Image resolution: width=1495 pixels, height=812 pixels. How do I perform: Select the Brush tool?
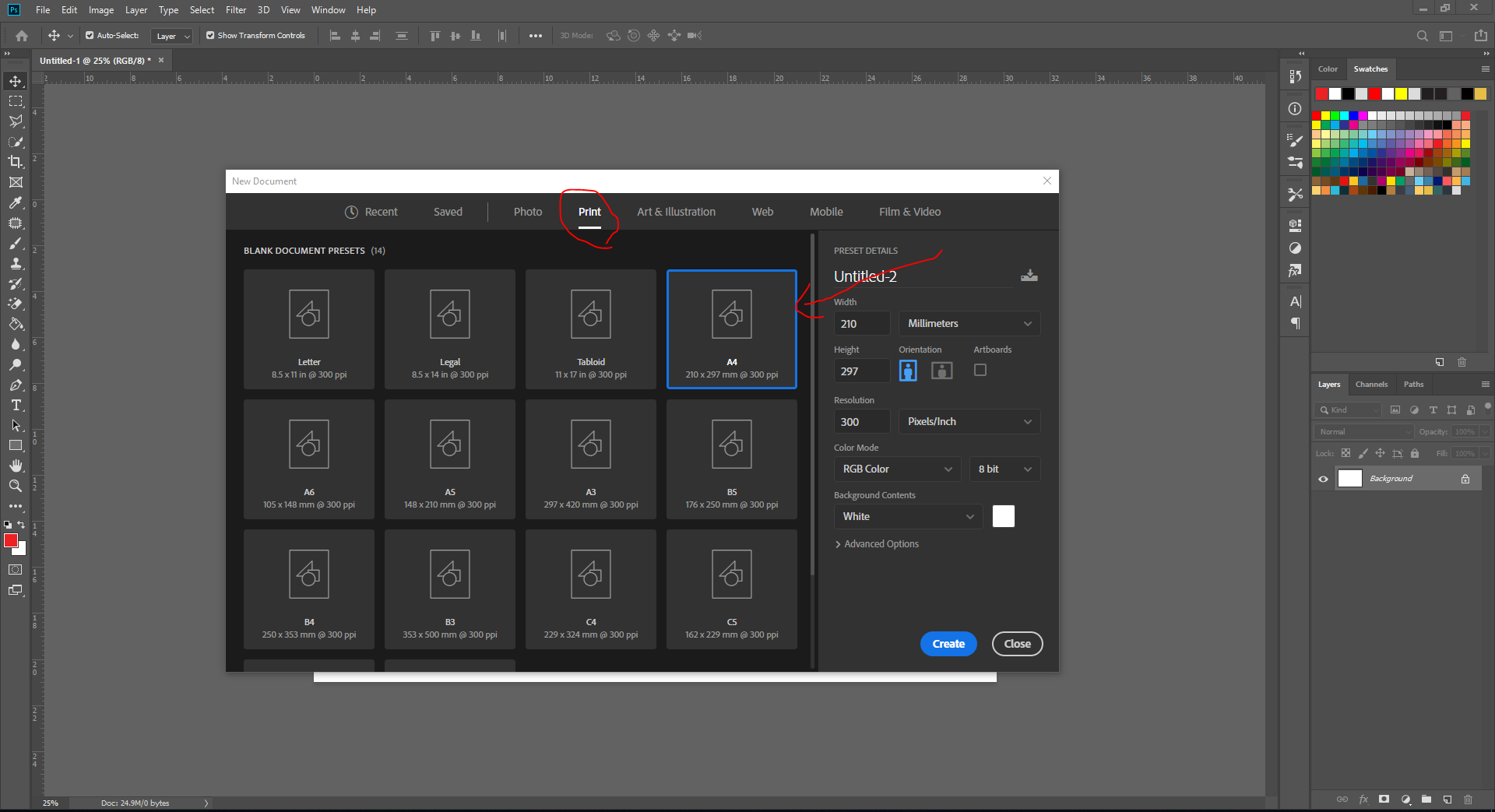tap(16, 243)
